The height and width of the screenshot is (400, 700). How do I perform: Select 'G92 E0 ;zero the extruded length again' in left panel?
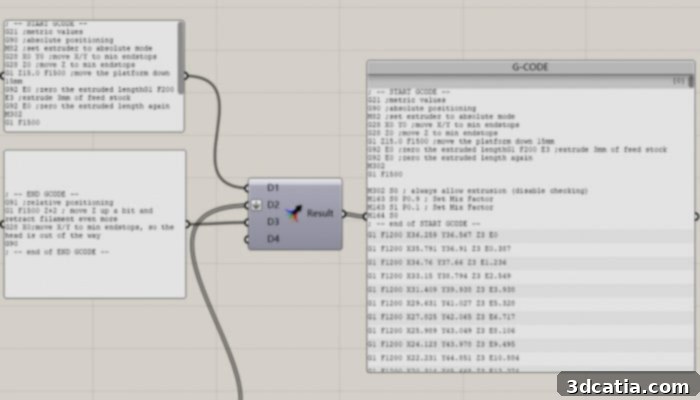tap(88, 106)
